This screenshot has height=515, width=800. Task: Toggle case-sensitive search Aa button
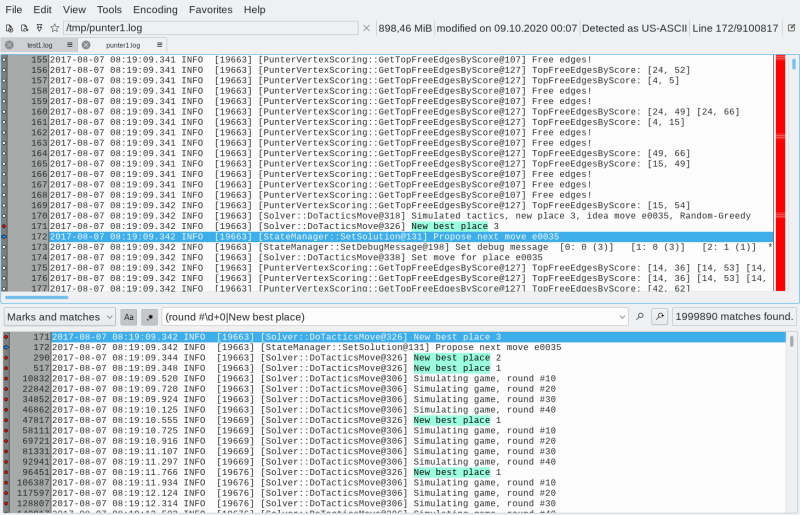[x=128, y=317]
